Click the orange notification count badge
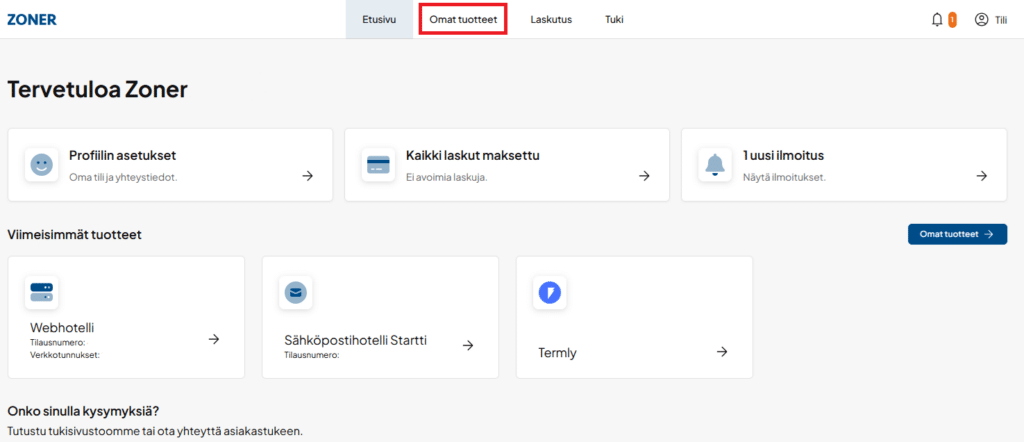 pos(952,19)
